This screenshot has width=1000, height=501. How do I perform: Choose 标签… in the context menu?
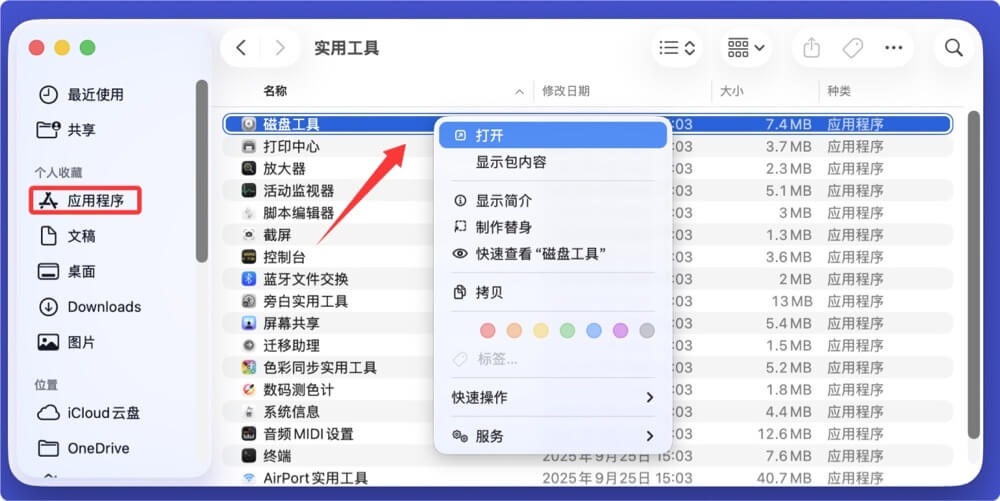553,359
